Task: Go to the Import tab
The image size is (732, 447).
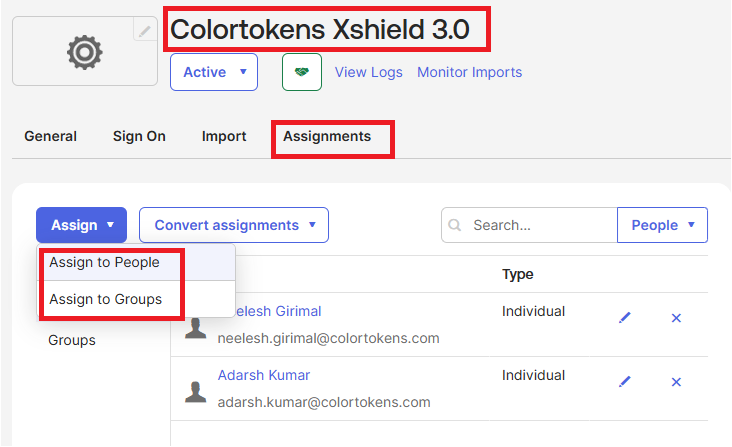Action: pos(224,136)
